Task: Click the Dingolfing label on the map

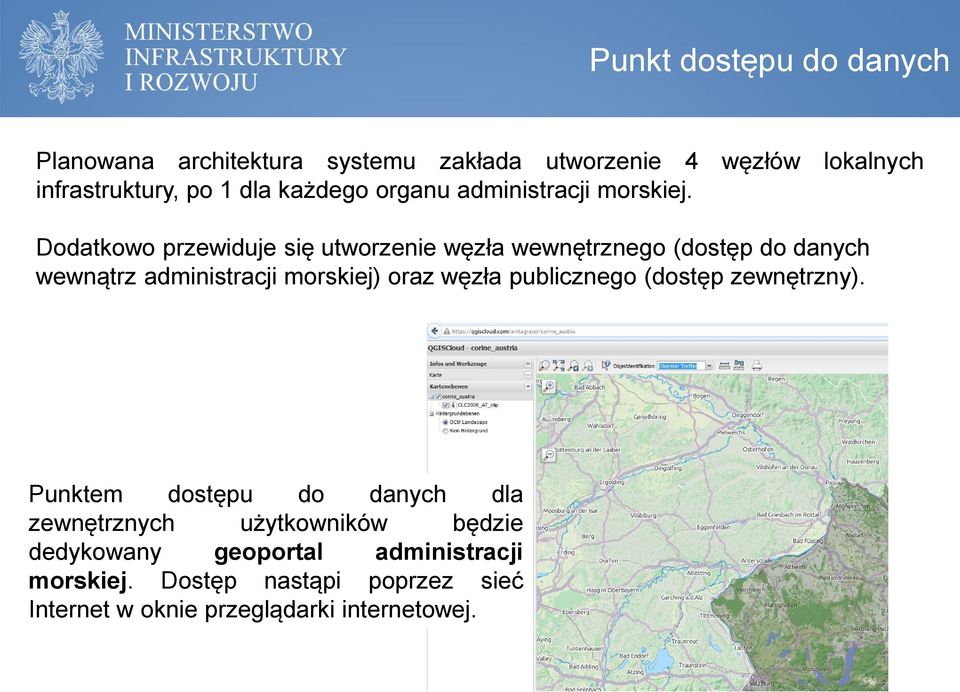Action: [668, 468]
